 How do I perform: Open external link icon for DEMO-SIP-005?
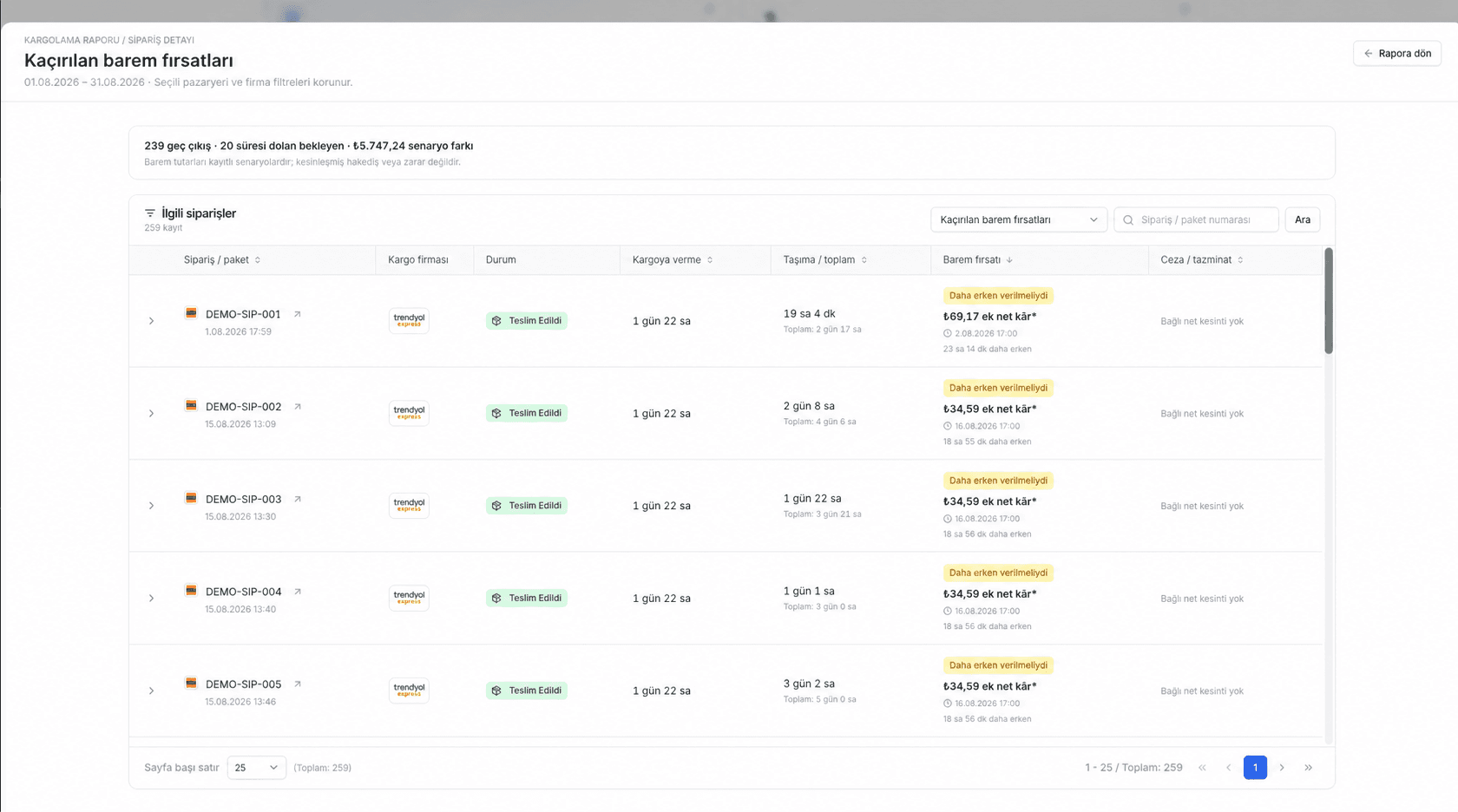298,684
